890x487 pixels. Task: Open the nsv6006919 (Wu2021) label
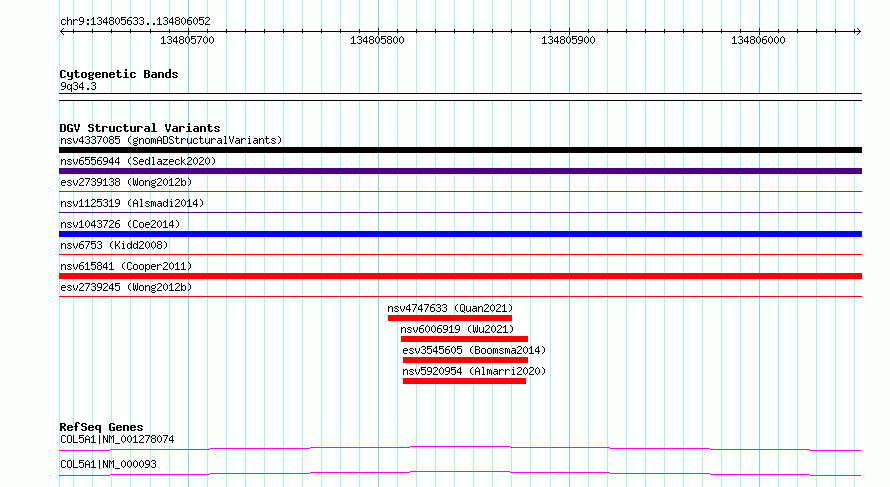[x=457, y=329]
